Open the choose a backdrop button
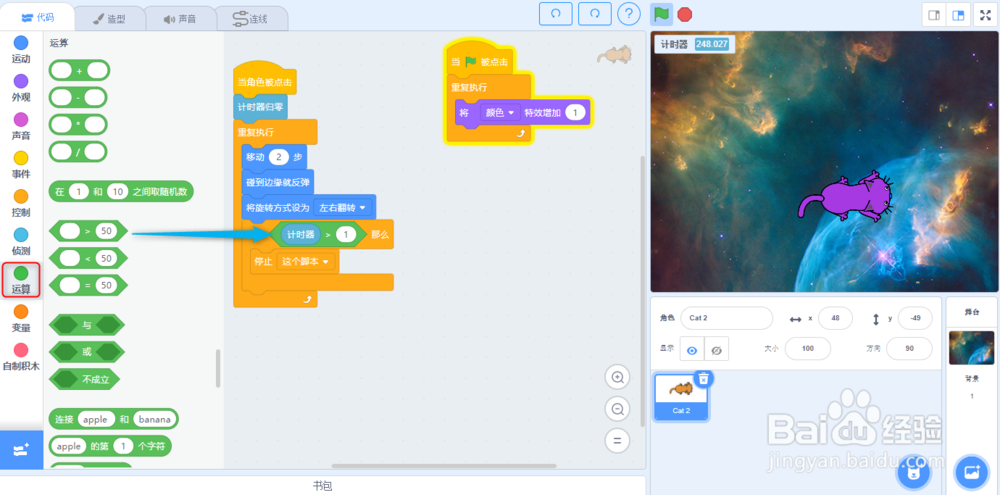The width and height of the screenshot is (1000, 495). (x=971, y=473)
